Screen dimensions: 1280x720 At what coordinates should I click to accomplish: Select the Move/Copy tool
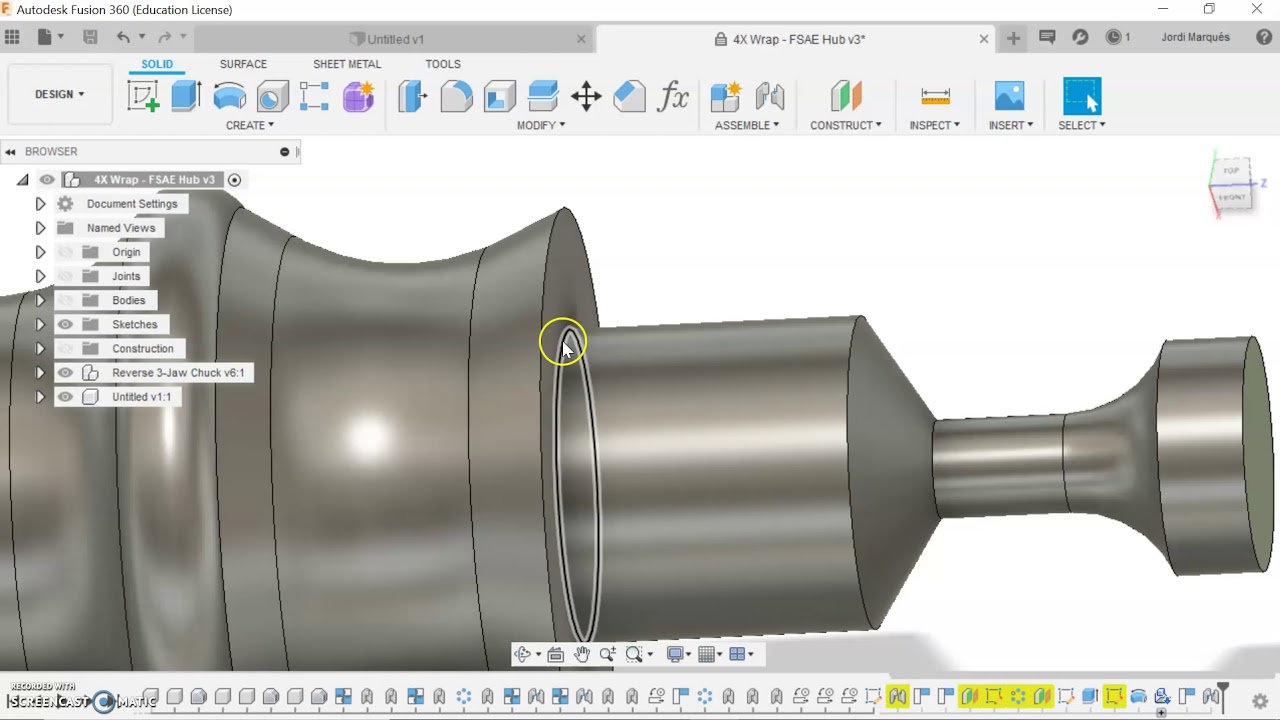pos(586,96)
